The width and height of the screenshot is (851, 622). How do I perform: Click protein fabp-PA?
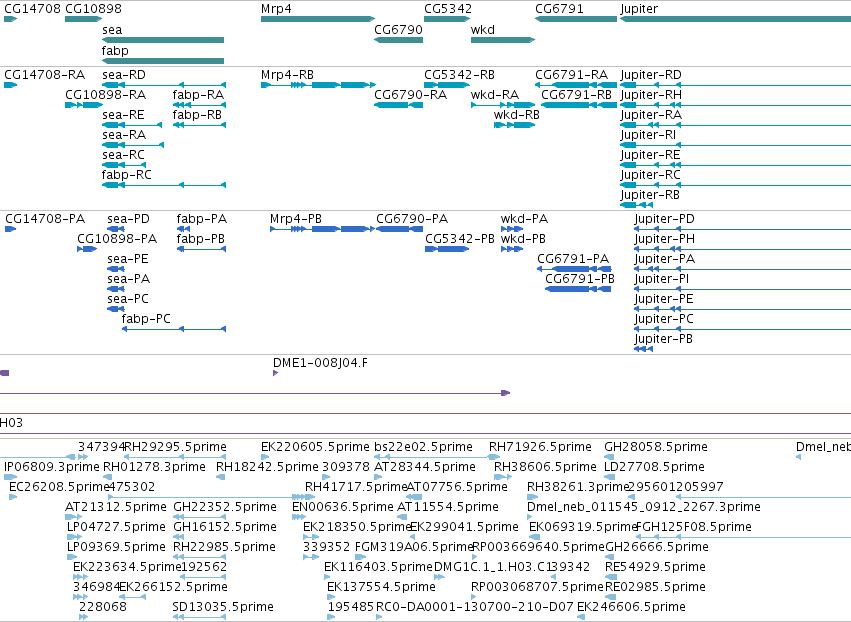(x=183, y=229)
